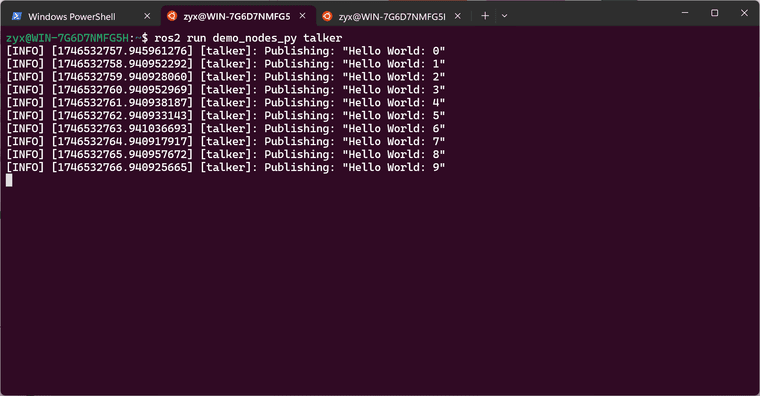The height and width of the screenshot is (396, 760).
Task: Click the timestamp 1746532766.940925665
Action: pyautogui.click(x=122, y=167)
